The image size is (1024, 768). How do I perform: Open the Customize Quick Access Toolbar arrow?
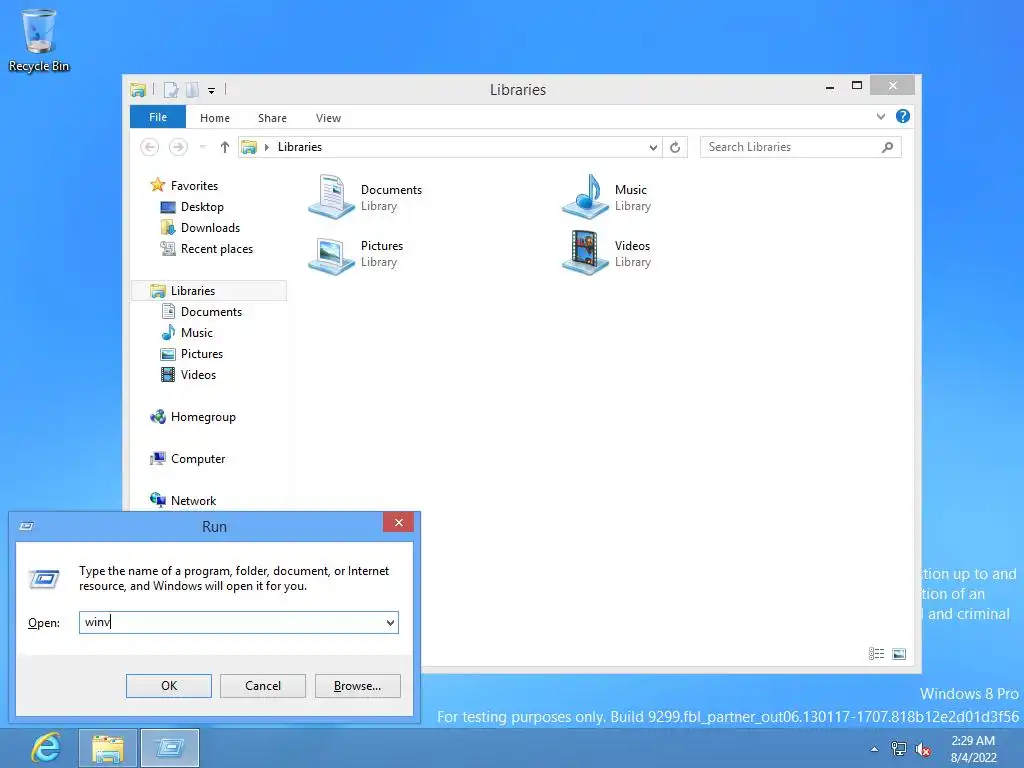tap(212, 91)
